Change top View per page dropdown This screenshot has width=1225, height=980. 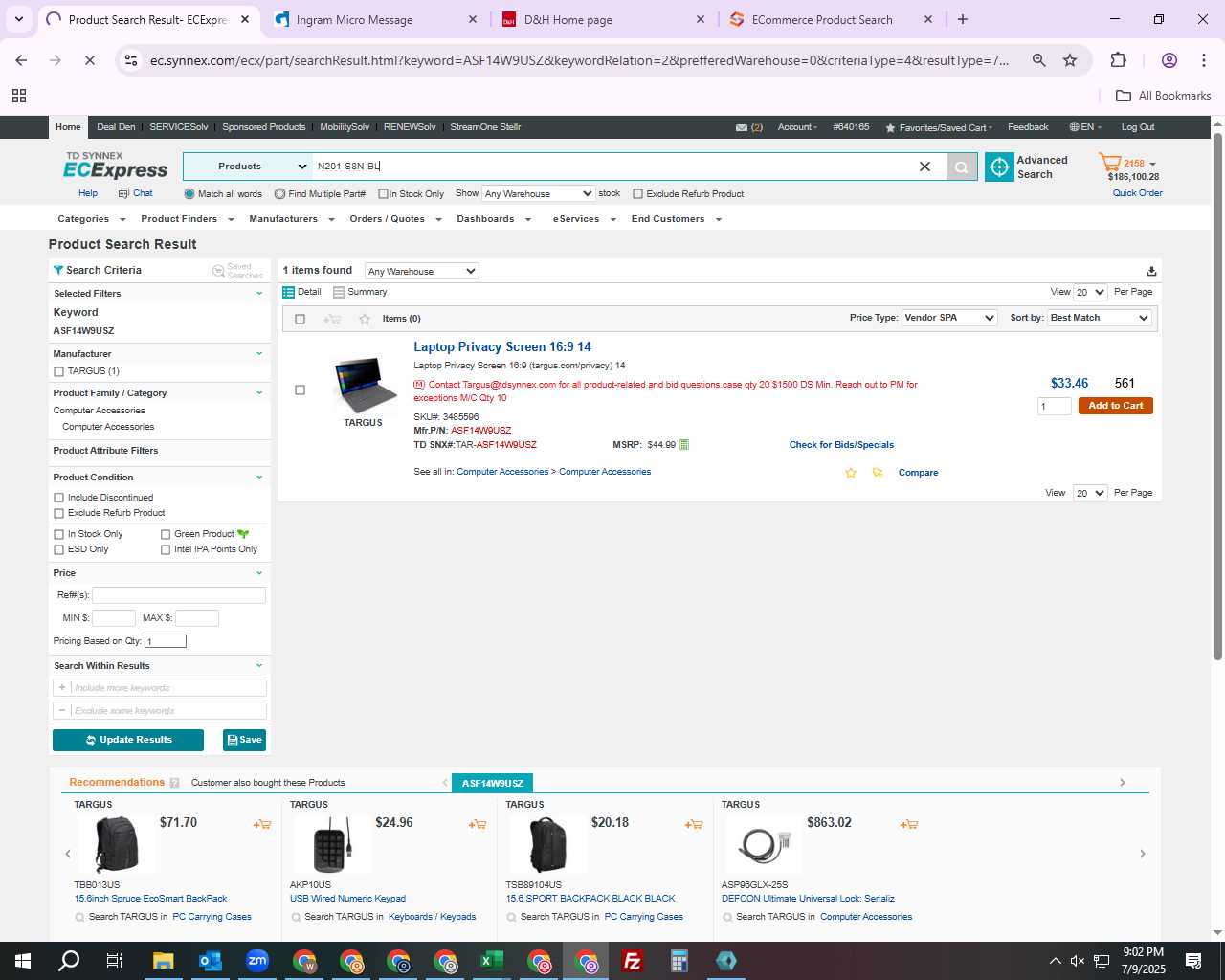(x=1090, y=293)
